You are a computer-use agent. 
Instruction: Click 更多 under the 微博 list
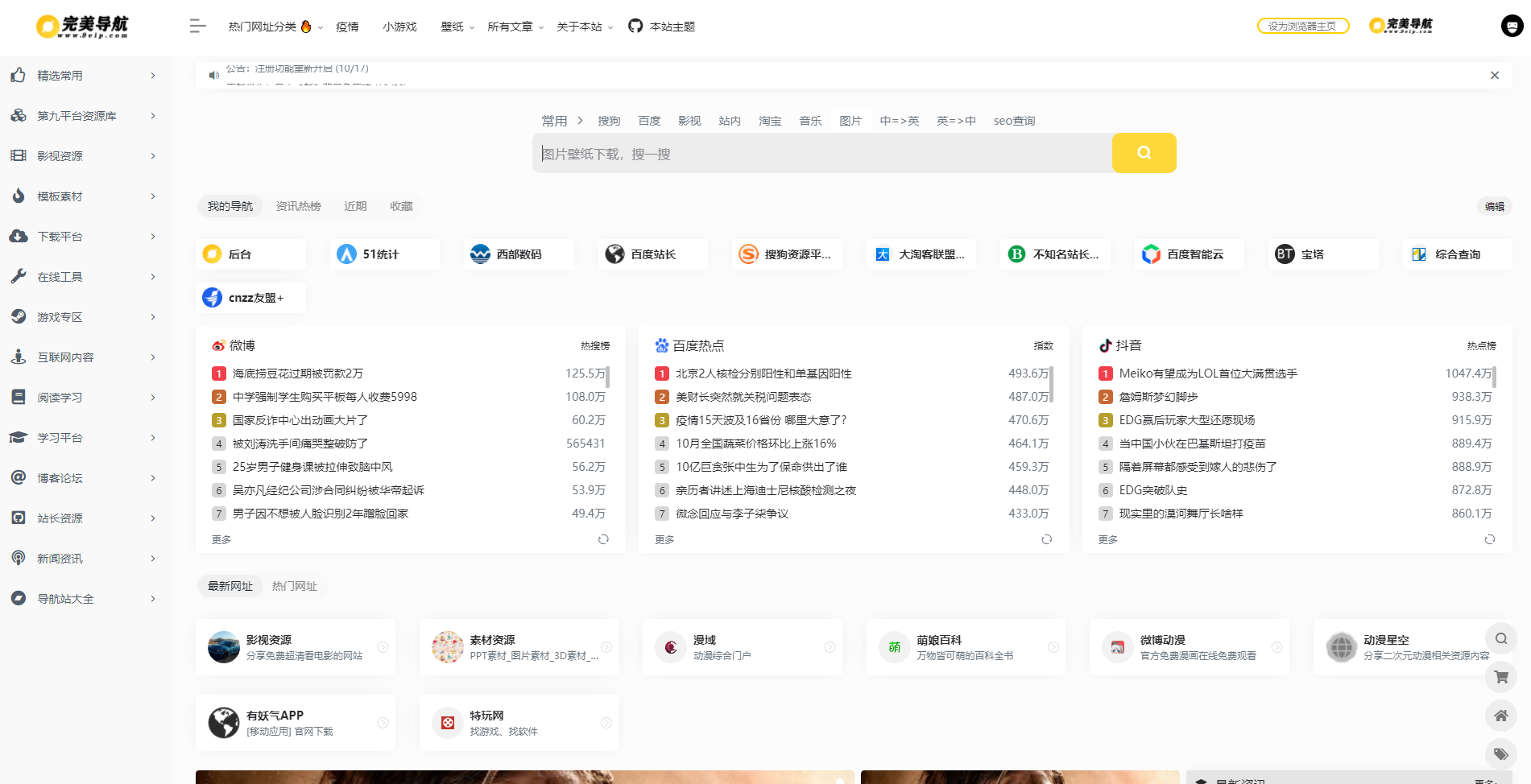pyautogui.click(x=221, y=539)
